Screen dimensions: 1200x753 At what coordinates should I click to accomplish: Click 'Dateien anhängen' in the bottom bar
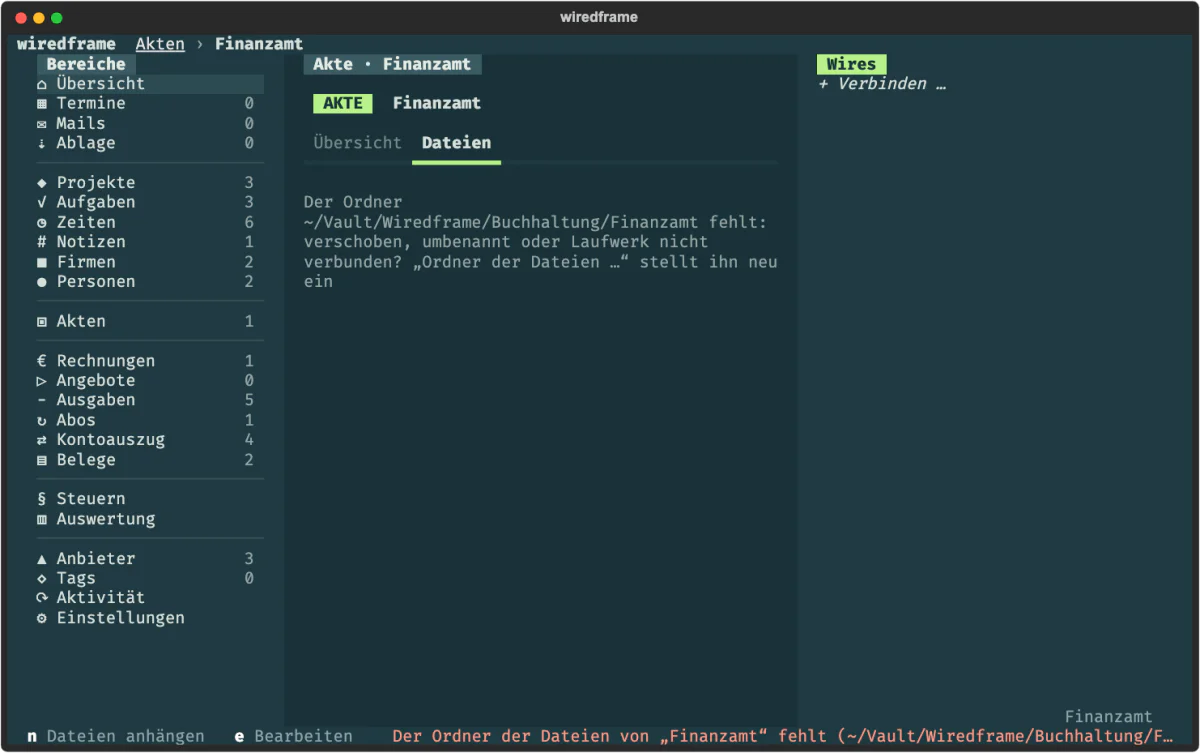(125, 737)
